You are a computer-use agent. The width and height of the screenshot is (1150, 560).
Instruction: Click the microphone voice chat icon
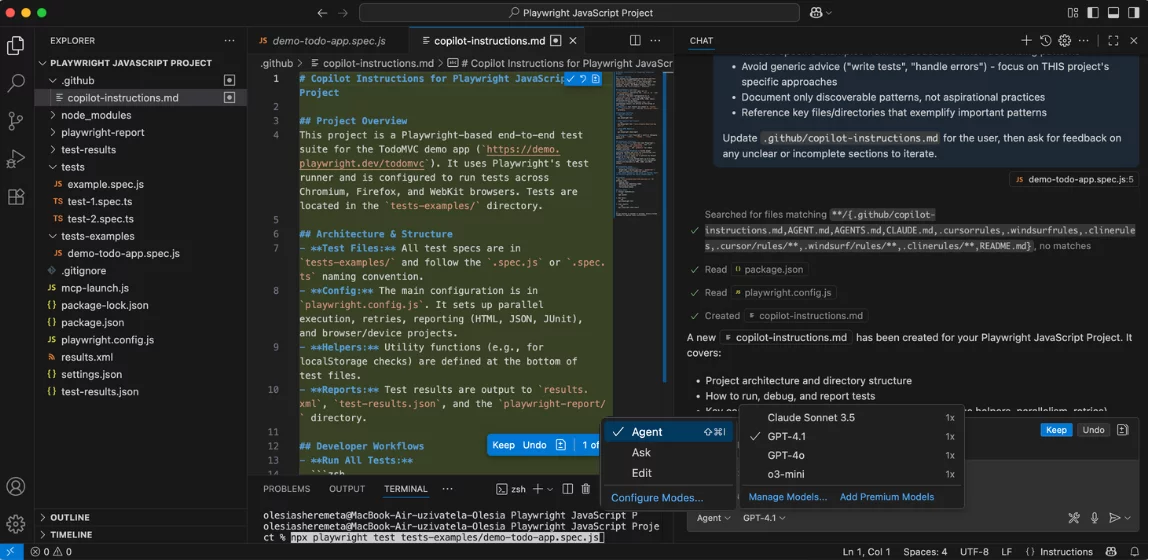point(1095,518)
